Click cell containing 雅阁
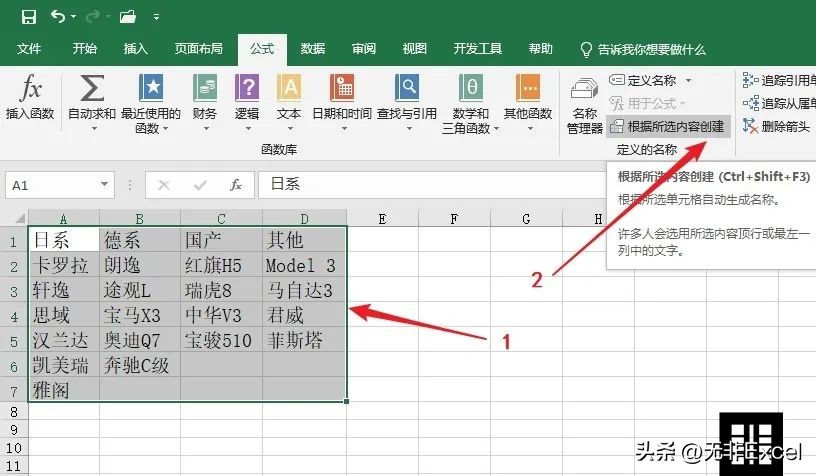816x476 pixels. (x=63, y=390)
